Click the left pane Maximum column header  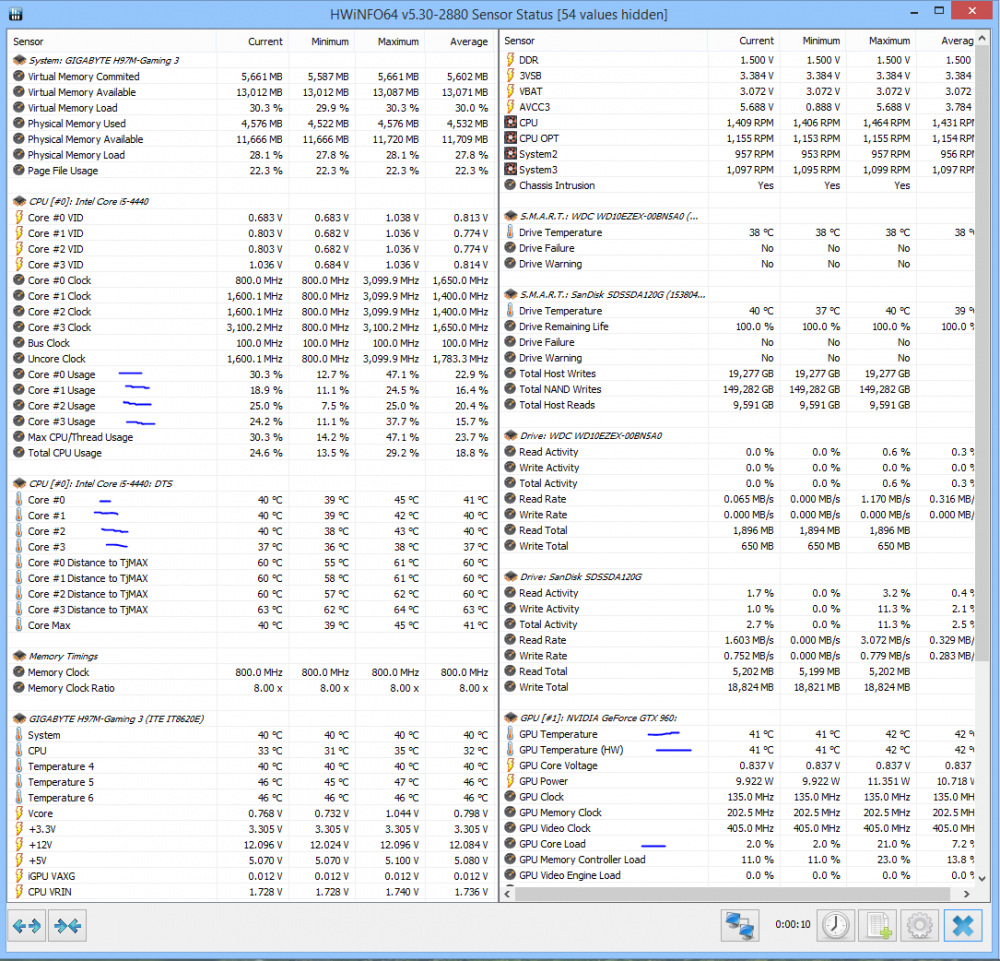tap(398, 41)
